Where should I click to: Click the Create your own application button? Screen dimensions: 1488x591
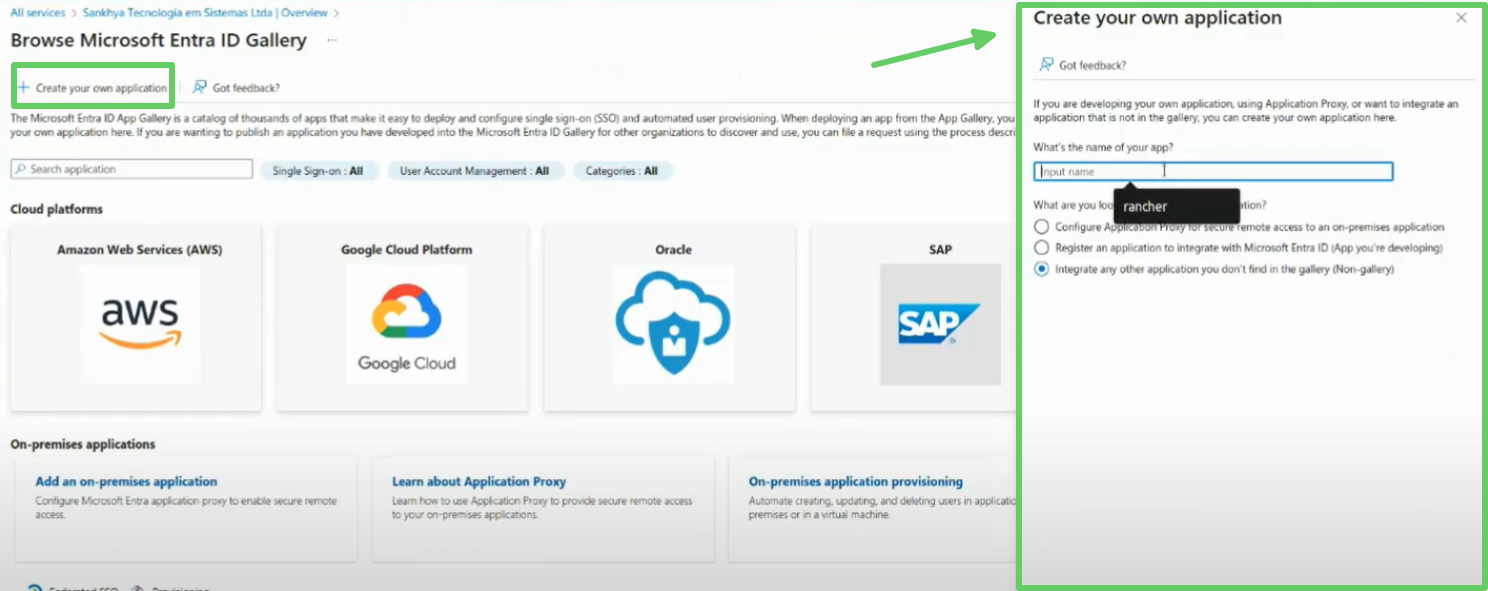tap(92, 88)
